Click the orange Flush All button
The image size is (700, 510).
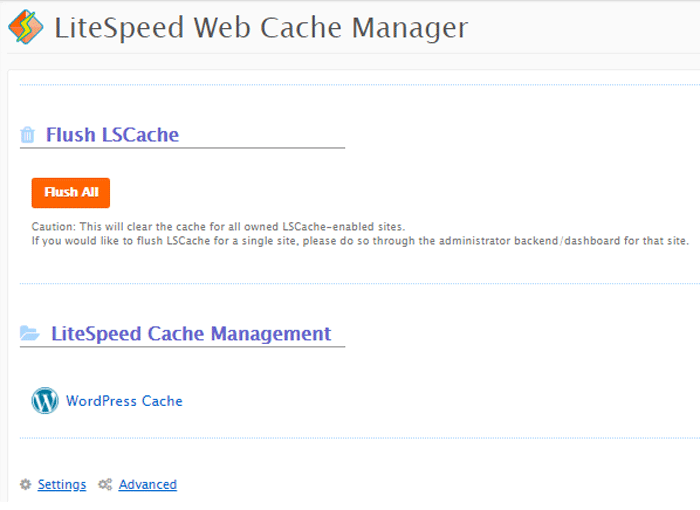point(71,192)
